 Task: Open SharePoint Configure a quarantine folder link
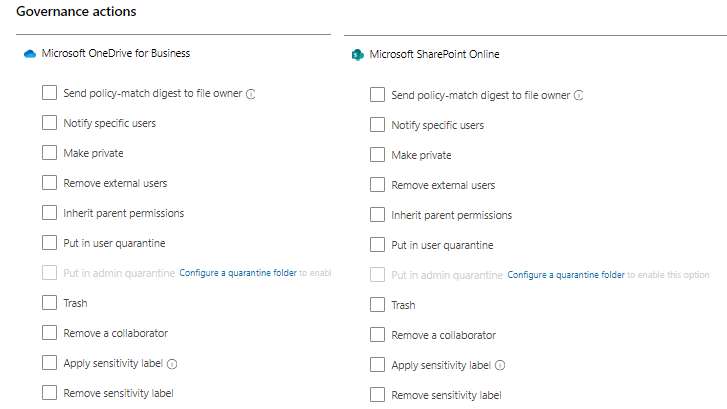pos(566,275)
